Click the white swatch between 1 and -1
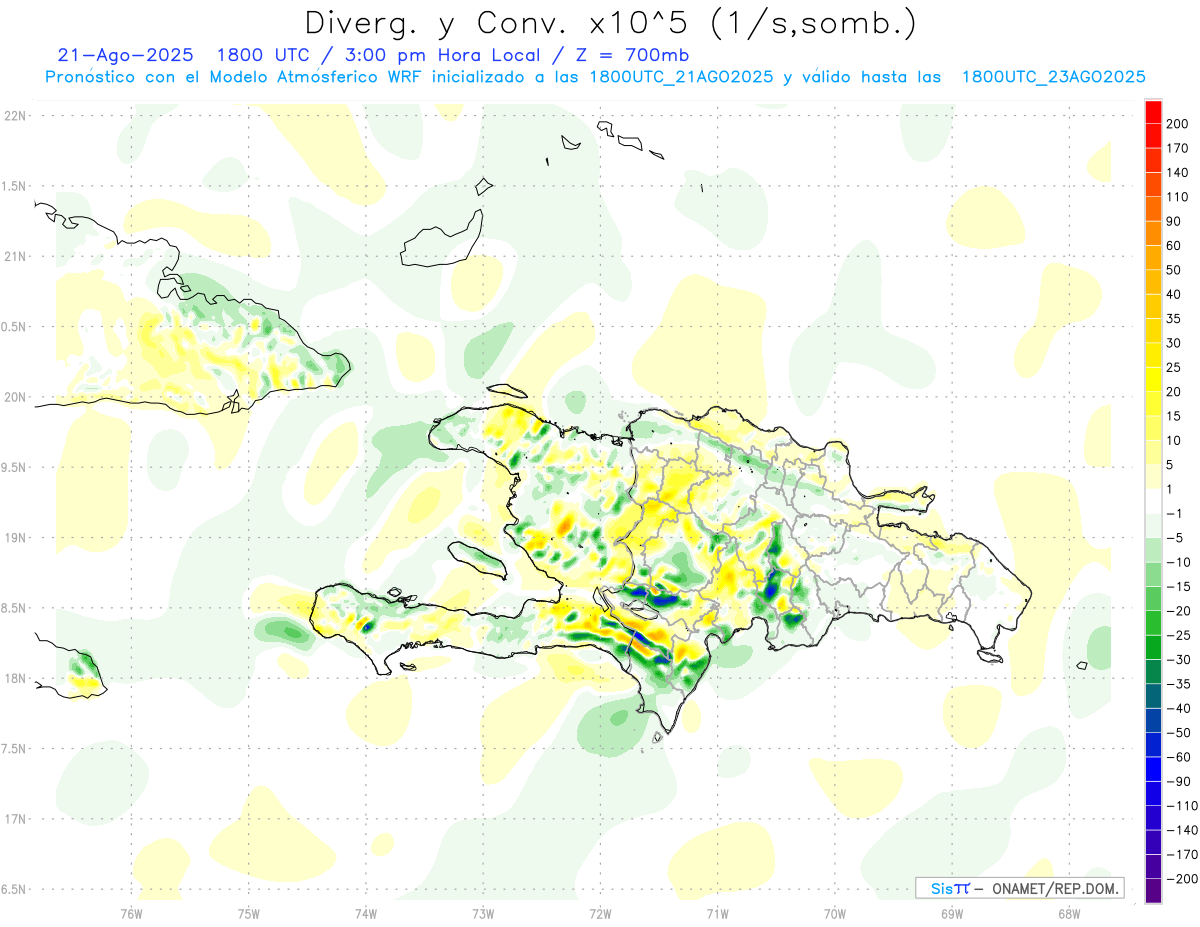 pos(1153,501)
